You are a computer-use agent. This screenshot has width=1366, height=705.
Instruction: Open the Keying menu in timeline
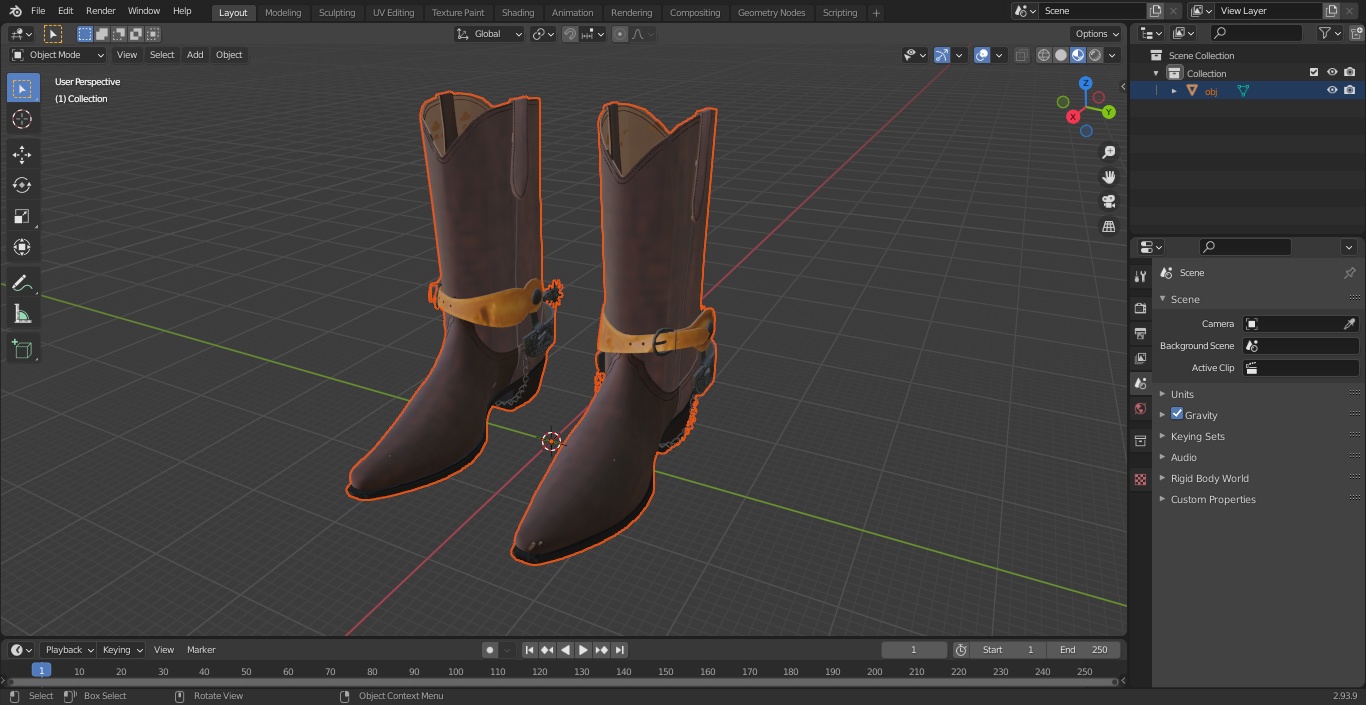point(122,650)
